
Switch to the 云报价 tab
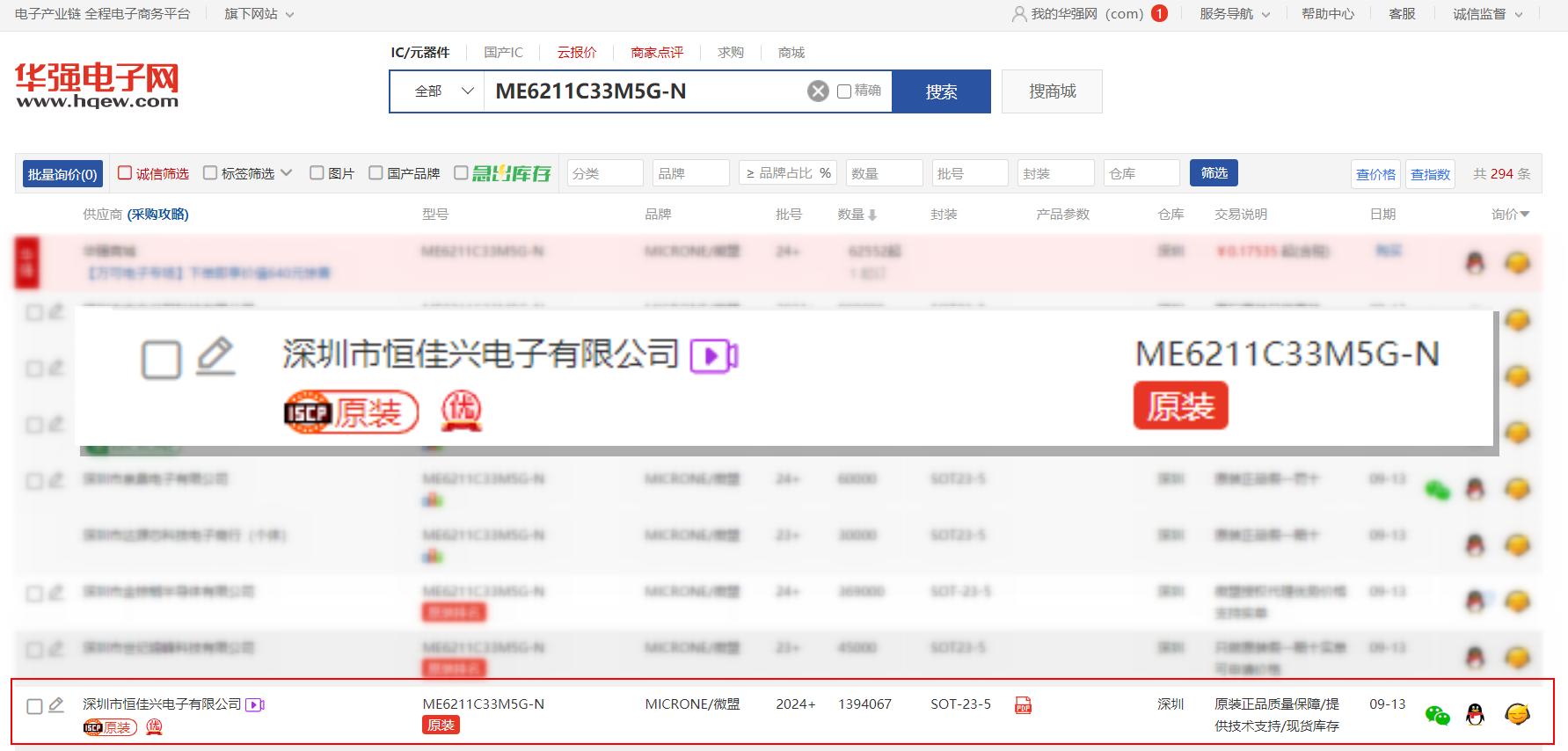click(576, 53)
